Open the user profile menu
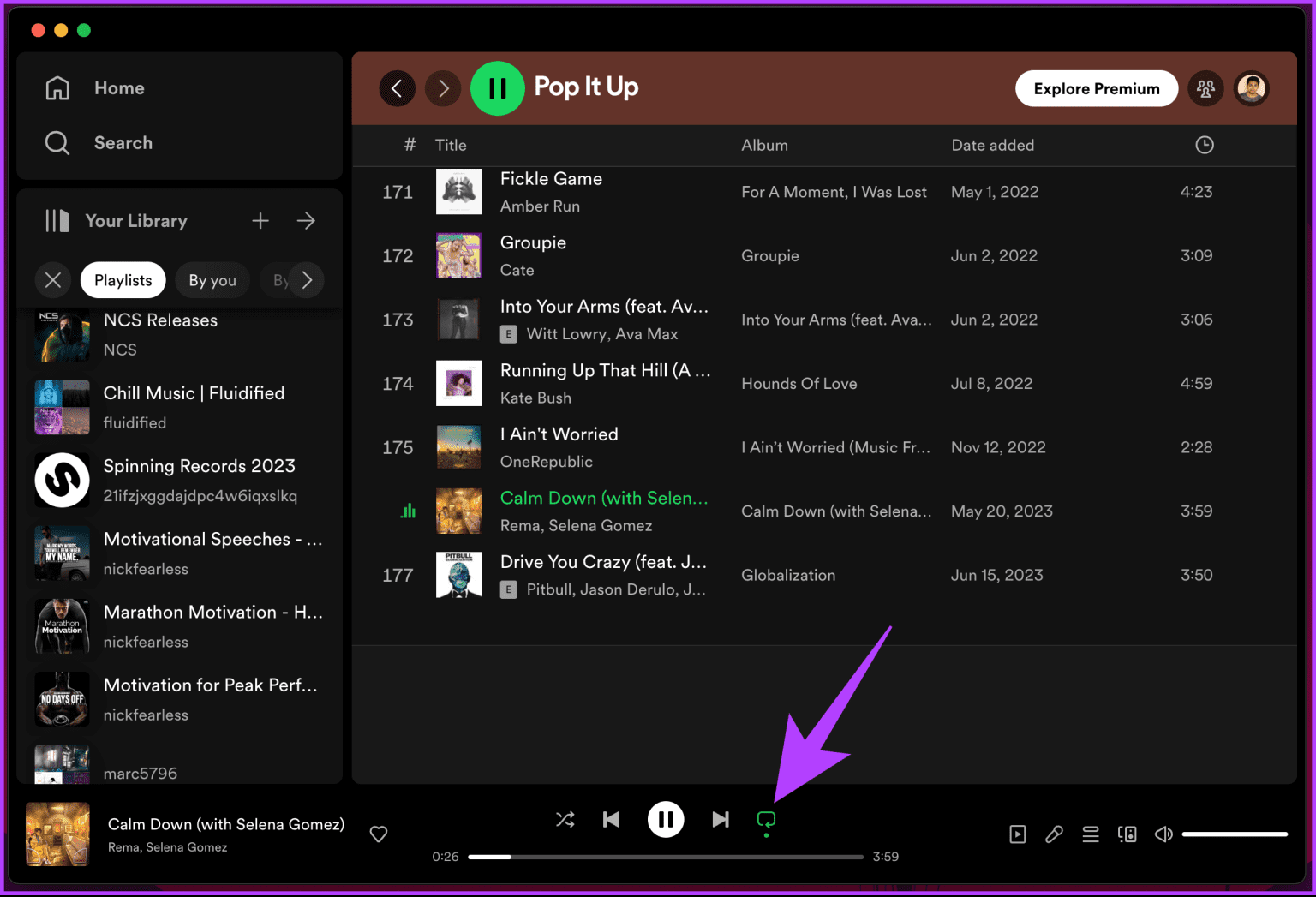Screen dimensions: 1316x897 [1252, 88]
